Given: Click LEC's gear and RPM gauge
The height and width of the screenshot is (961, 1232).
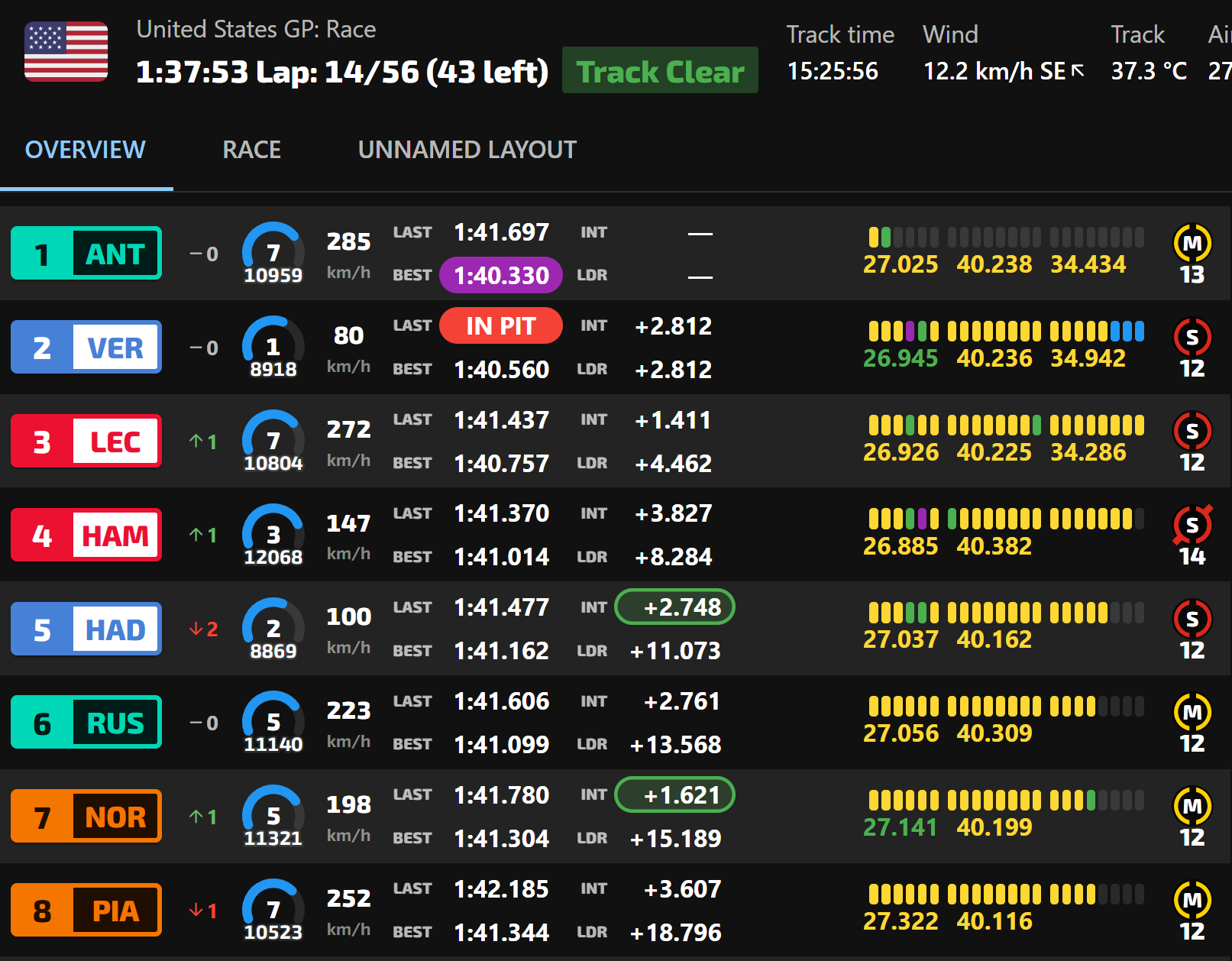Looking at the screenshot, I should pos(273,442).
